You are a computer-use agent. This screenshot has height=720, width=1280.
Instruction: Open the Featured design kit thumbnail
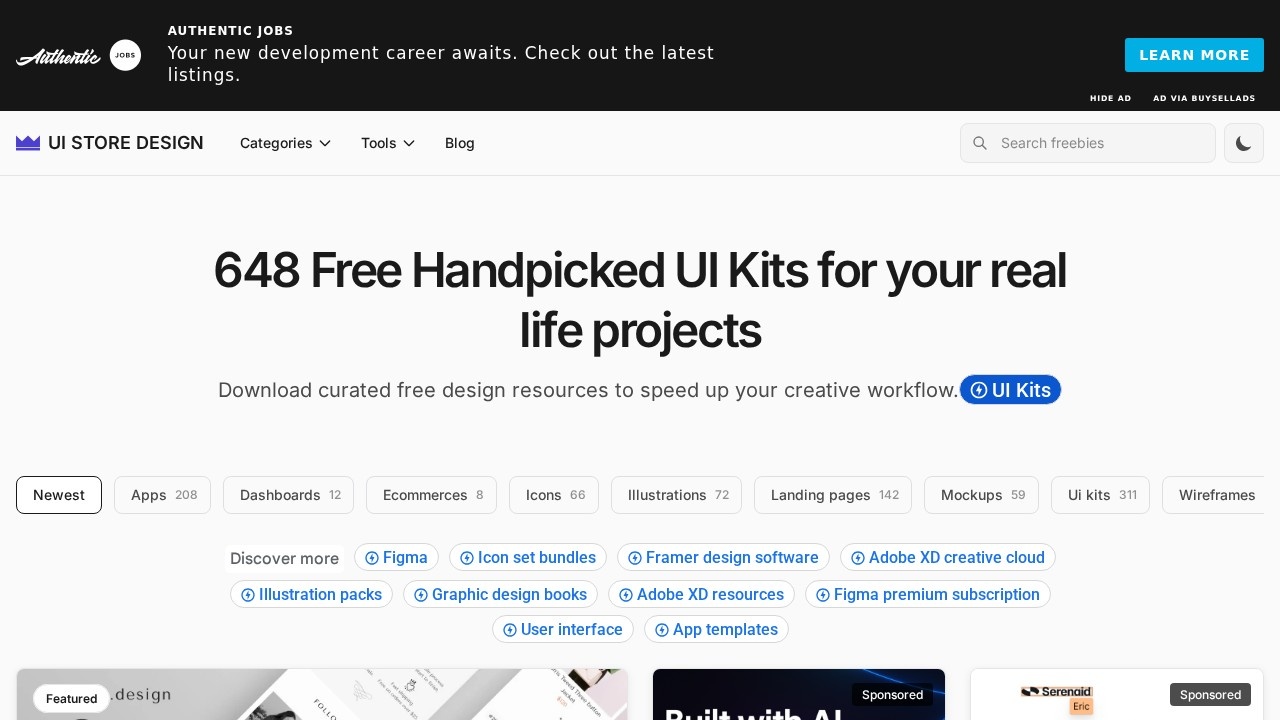[x=322, y=695]
